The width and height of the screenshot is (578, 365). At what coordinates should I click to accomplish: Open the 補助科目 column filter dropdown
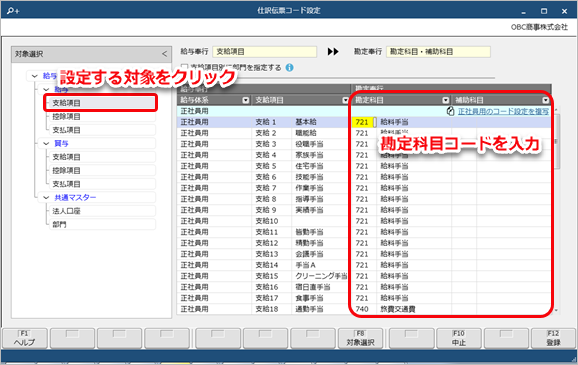pos(546,100)
